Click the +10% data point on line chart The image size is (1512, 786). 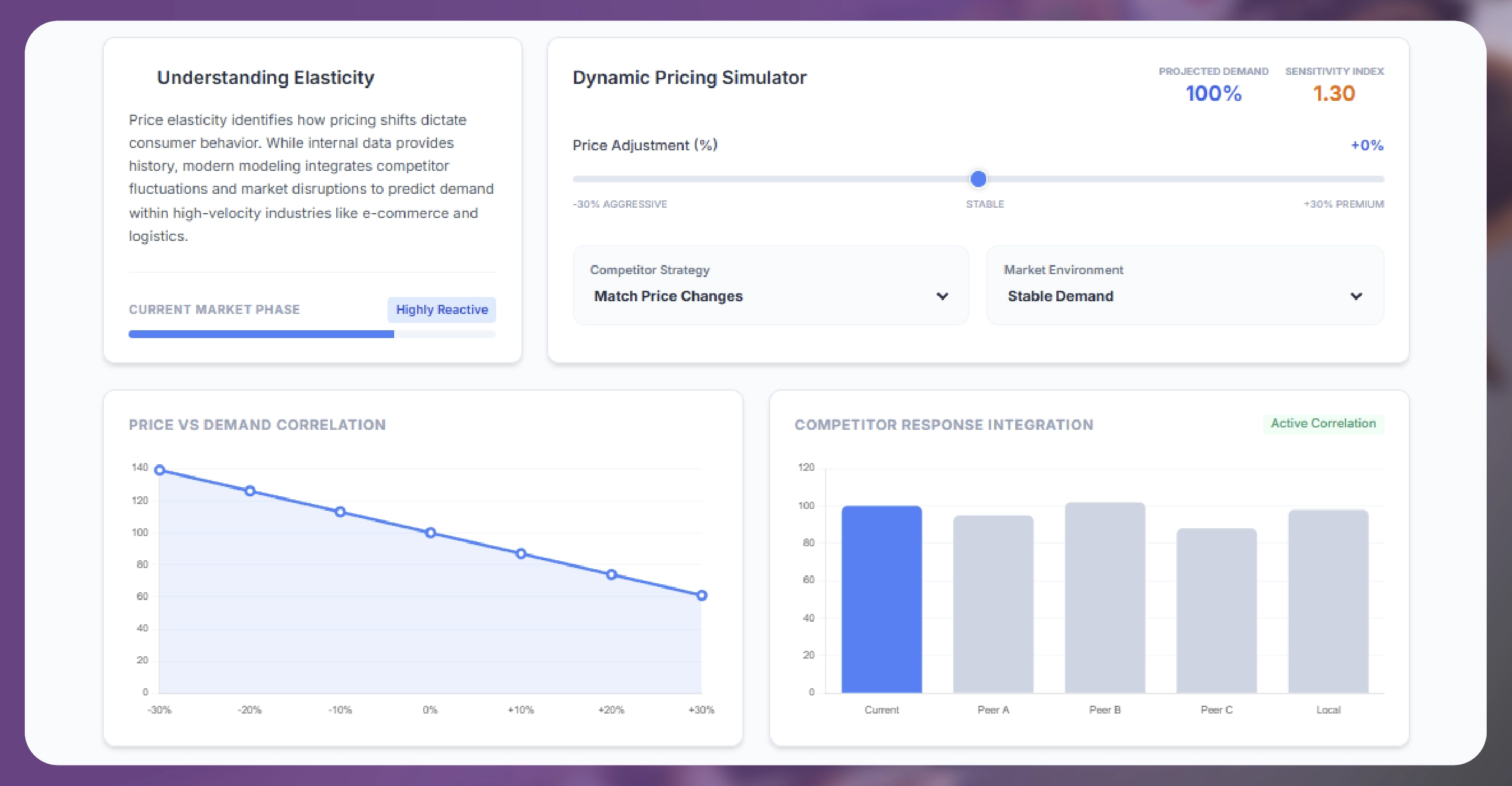coord(521,554)
